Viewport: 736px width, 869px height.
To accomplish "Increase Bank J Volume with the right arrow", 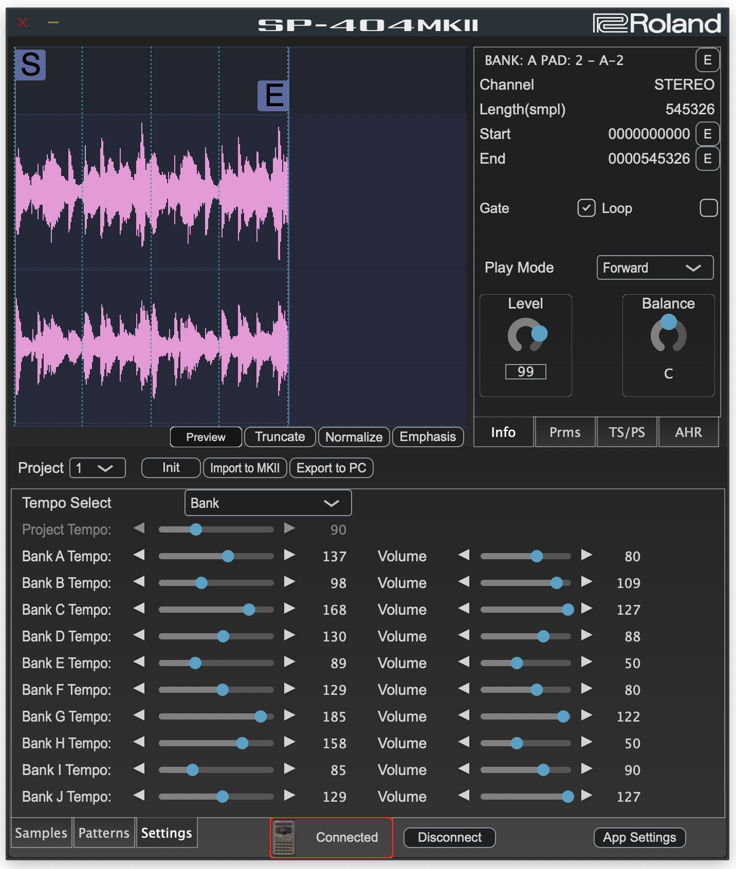I will (586, 795).
